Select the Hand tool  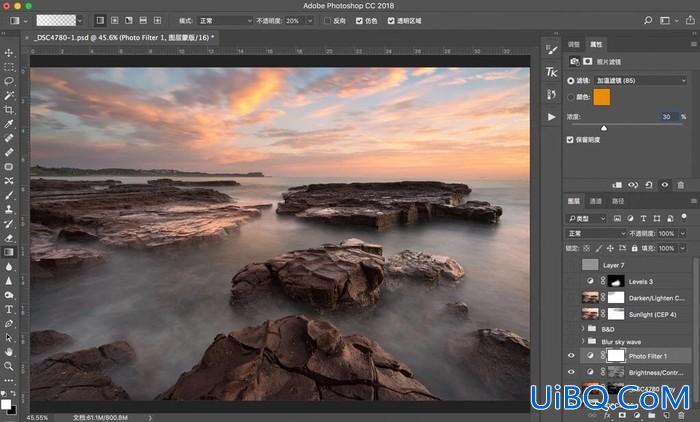(8, 352)
